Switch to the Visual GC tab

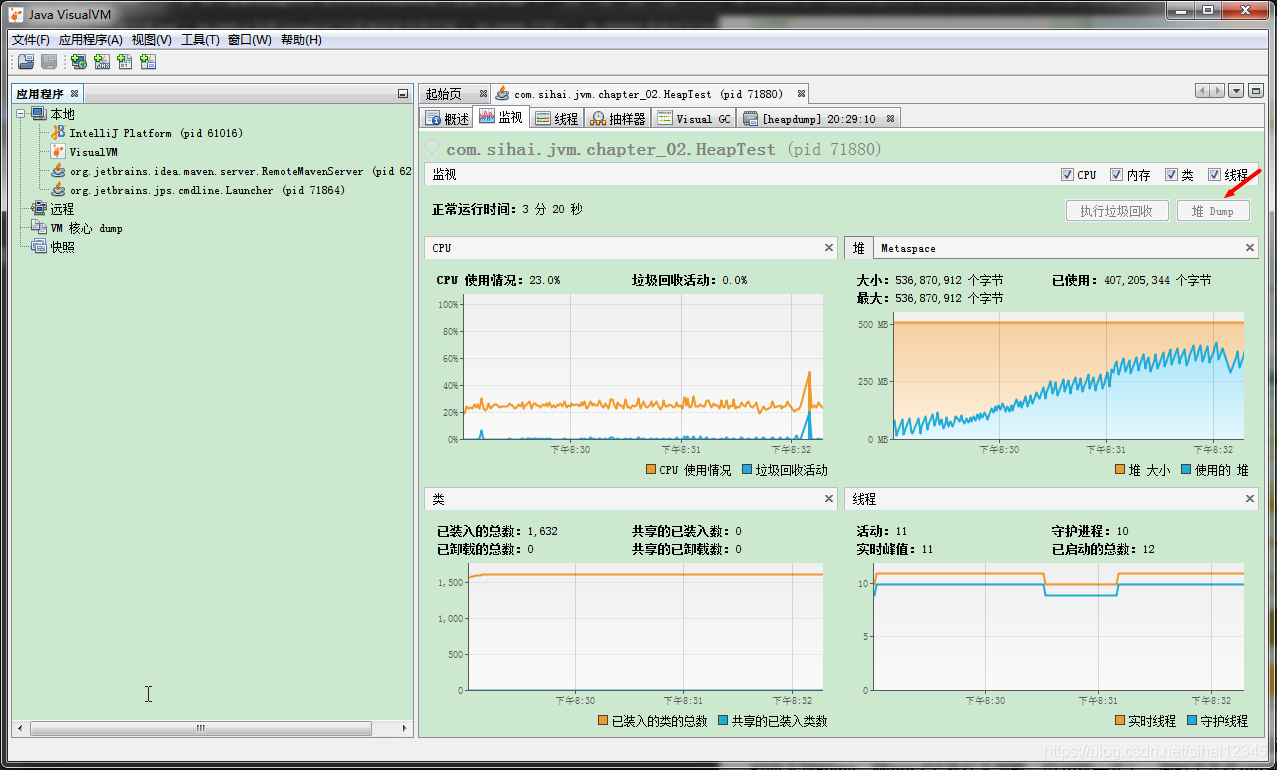(x=695, y=118)
